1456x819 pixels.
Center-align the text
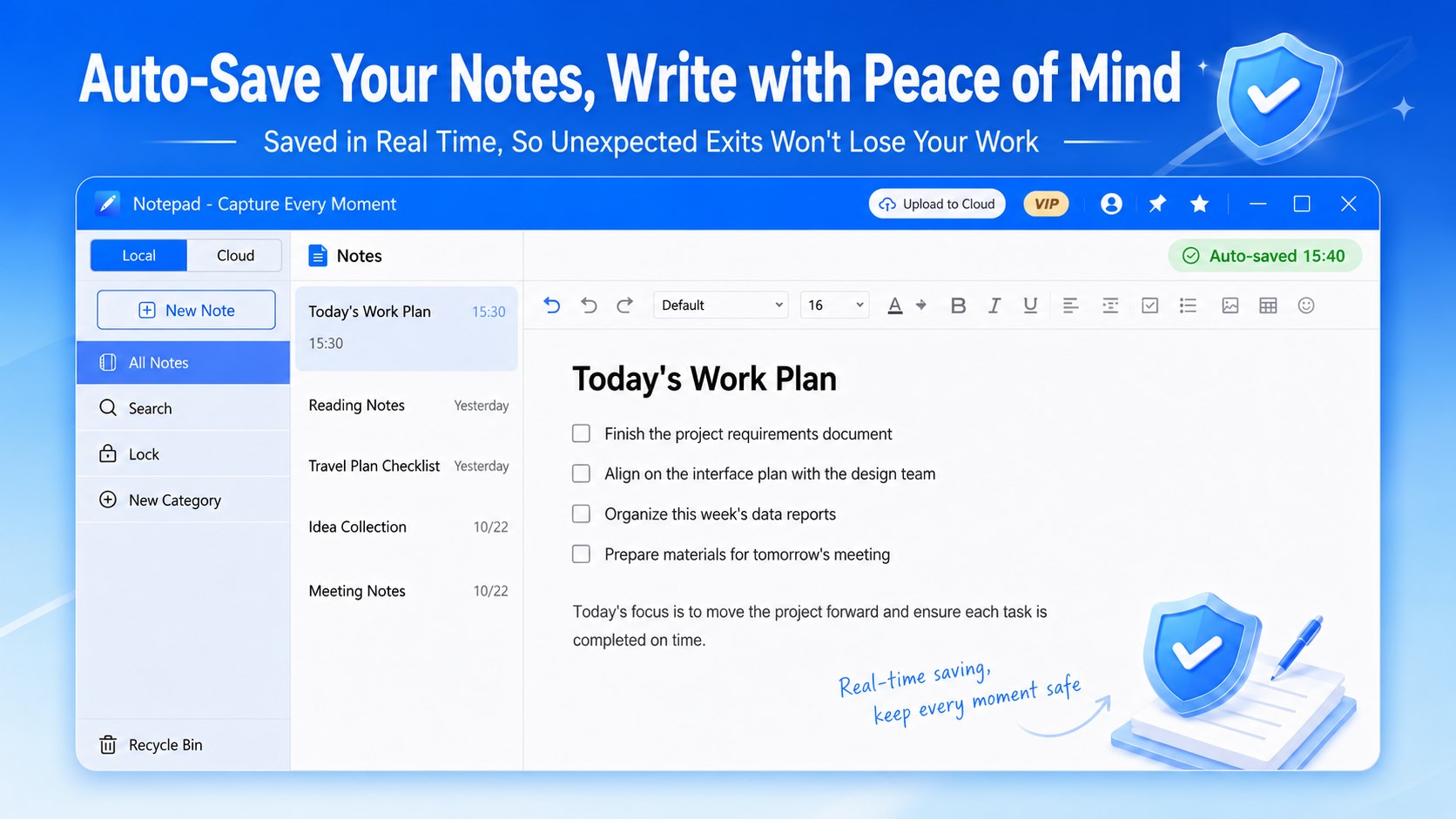1110,305
